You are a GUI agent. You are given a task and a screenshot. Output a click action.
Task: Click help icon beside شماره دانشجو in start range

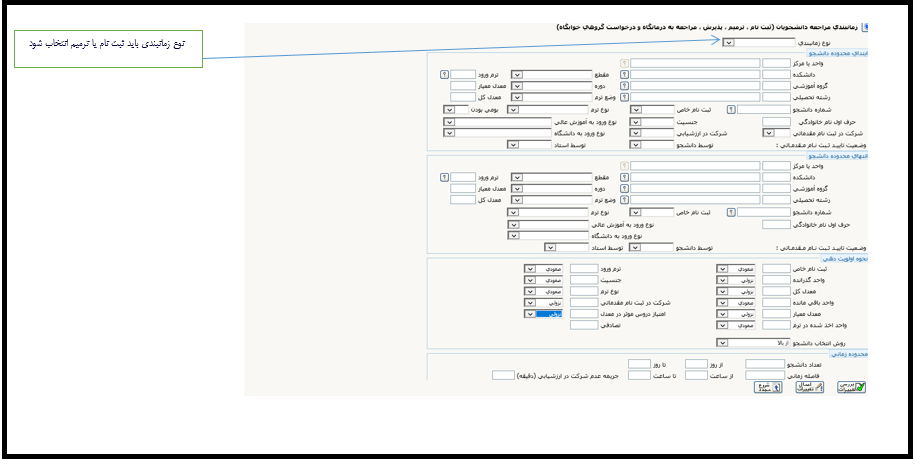pyautogui.click(x=732, y=109)
